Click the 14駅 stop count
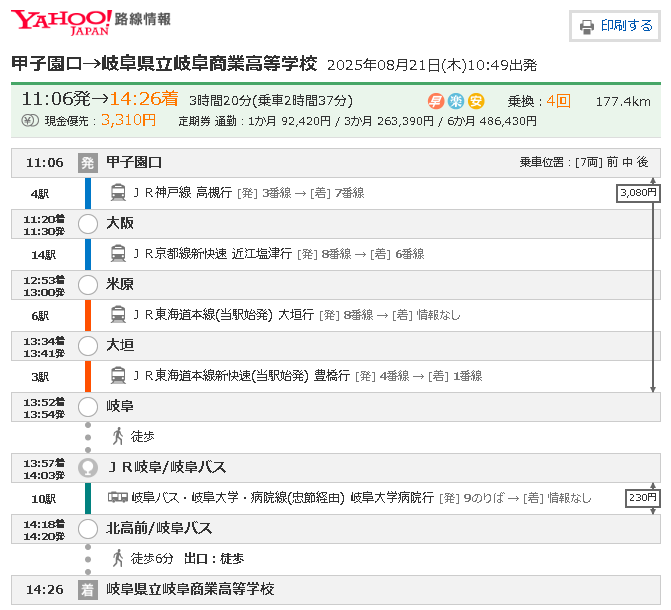 pos(43,256)
